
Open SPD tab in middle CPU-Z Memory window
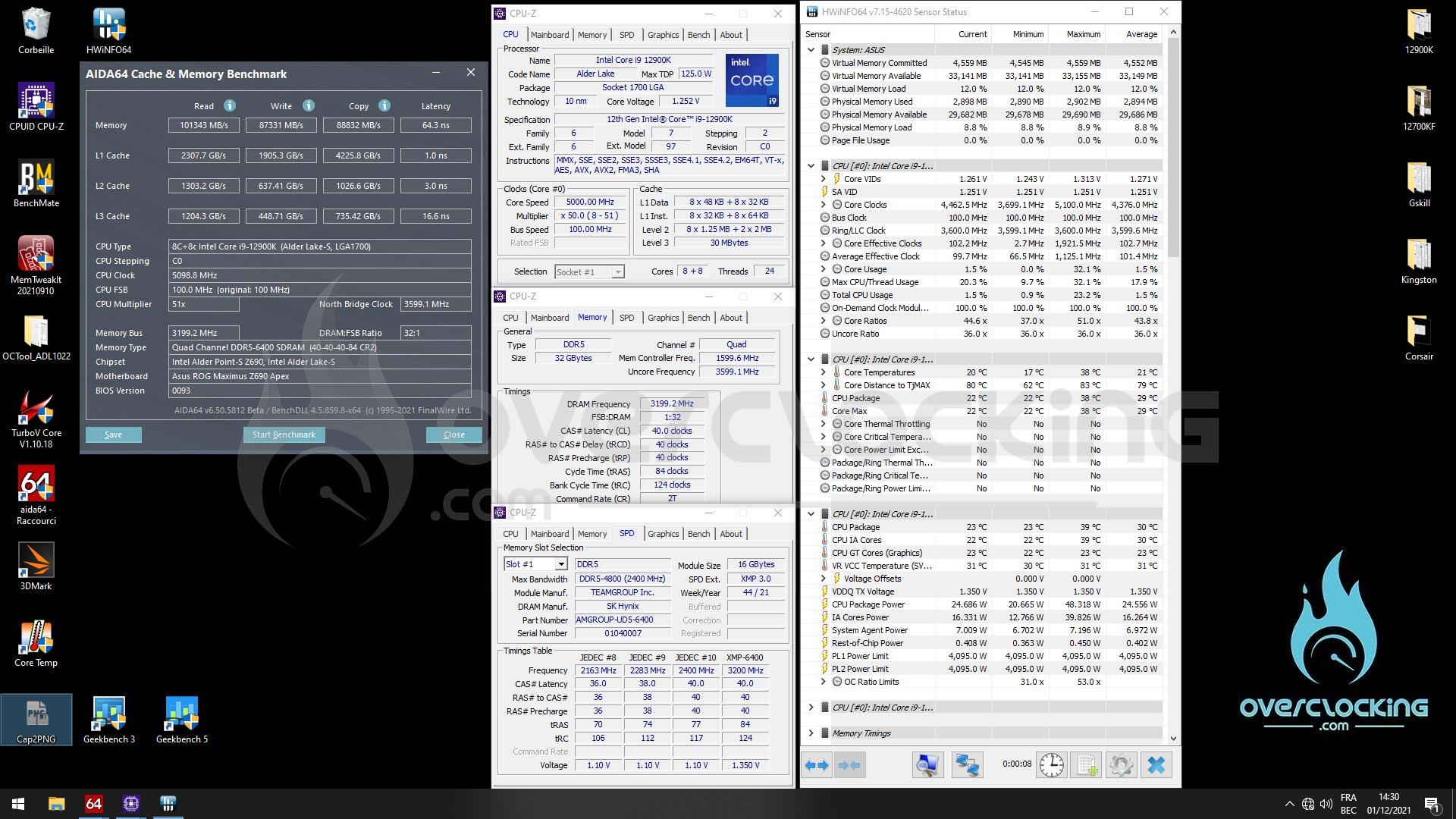tap(626, 318)
